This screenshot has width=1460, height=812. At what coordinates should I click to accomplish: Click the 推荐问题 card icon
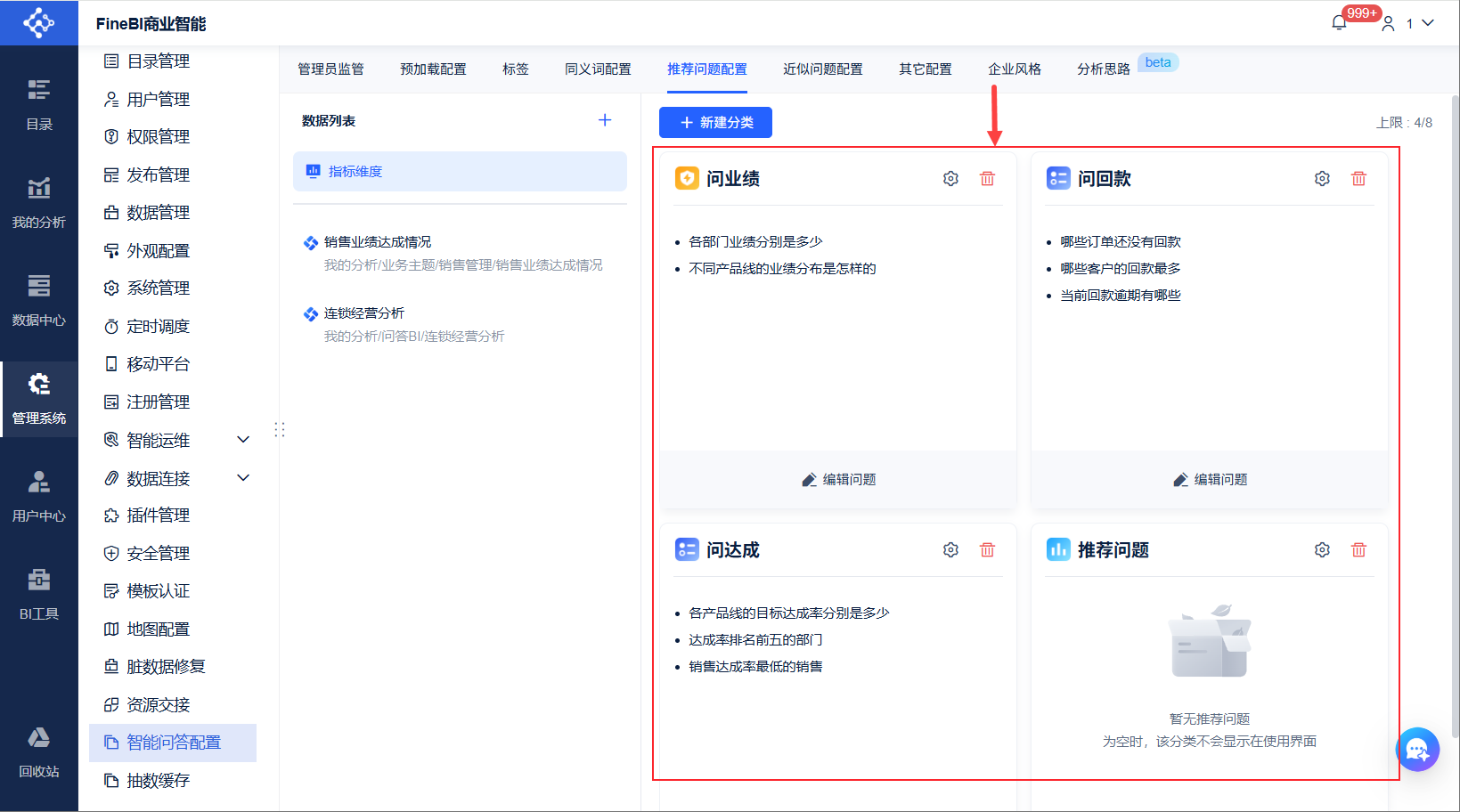1058,549
